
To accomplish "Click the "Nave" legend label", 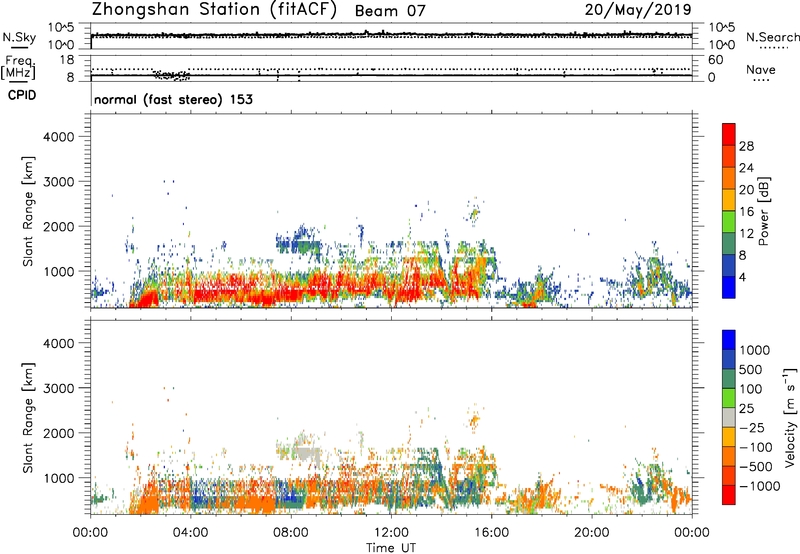I will coord(761,69).
